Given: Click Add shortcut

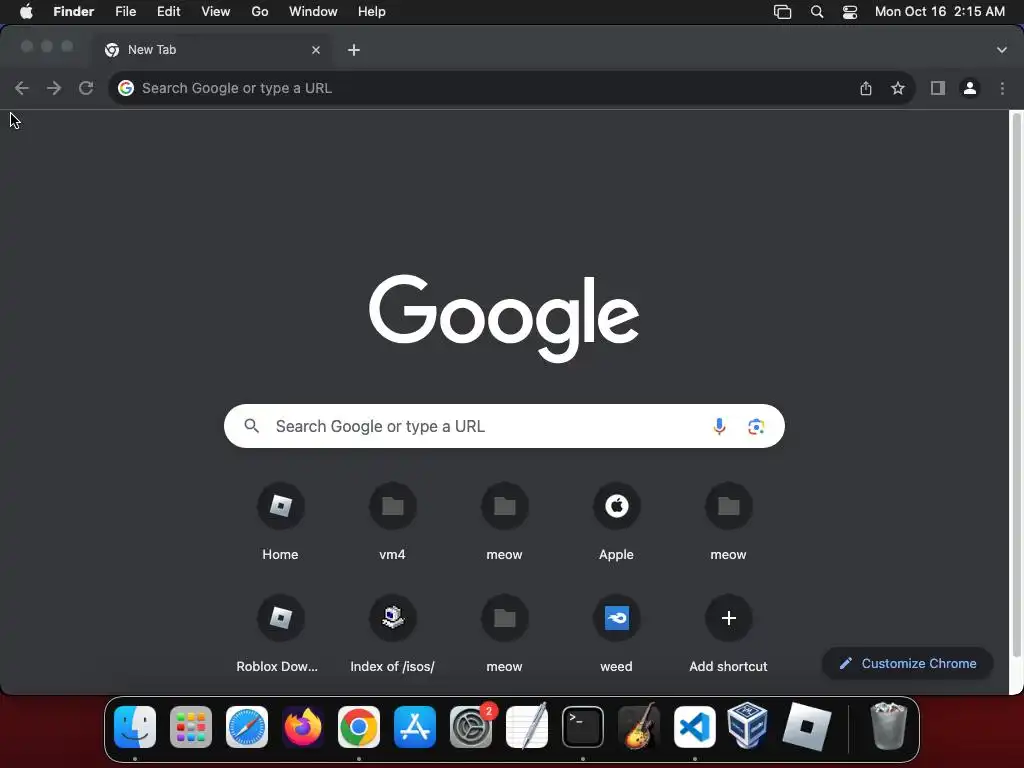Looking at the screenshot, I should tap(728, 634).
